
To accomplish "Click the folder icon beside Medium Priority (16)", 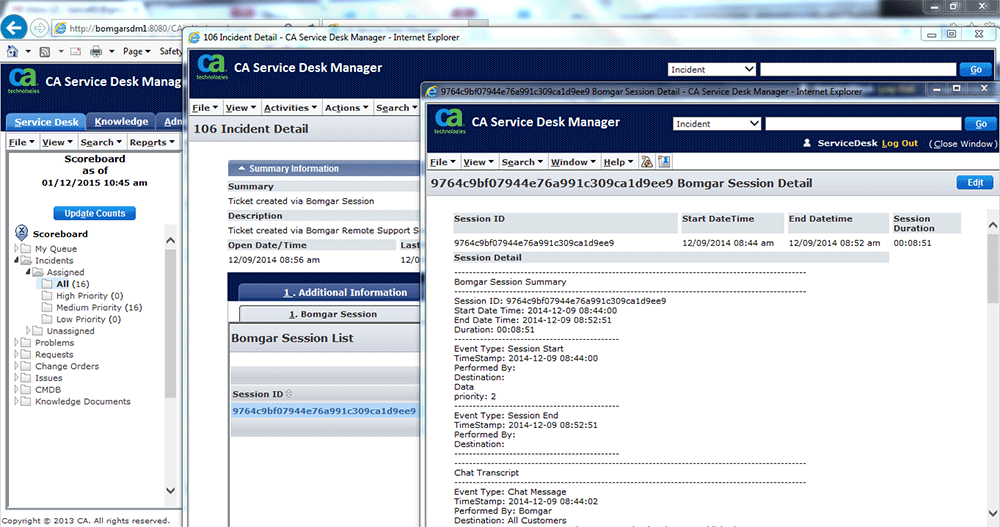I will pyautogui.click(x=47, y=308).
